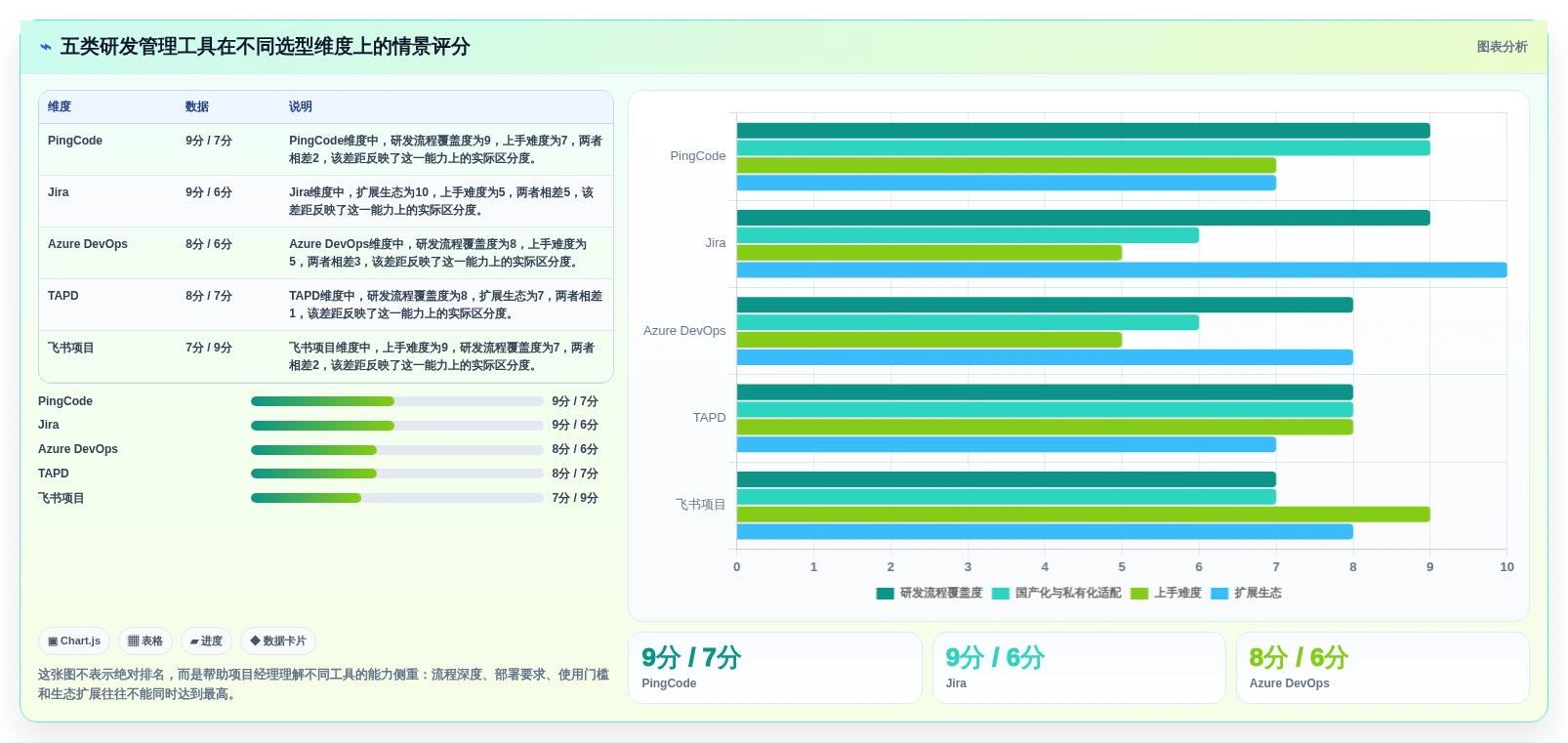
Task: Click the 图表分析 label in the header
Action: click(1502, 47)
